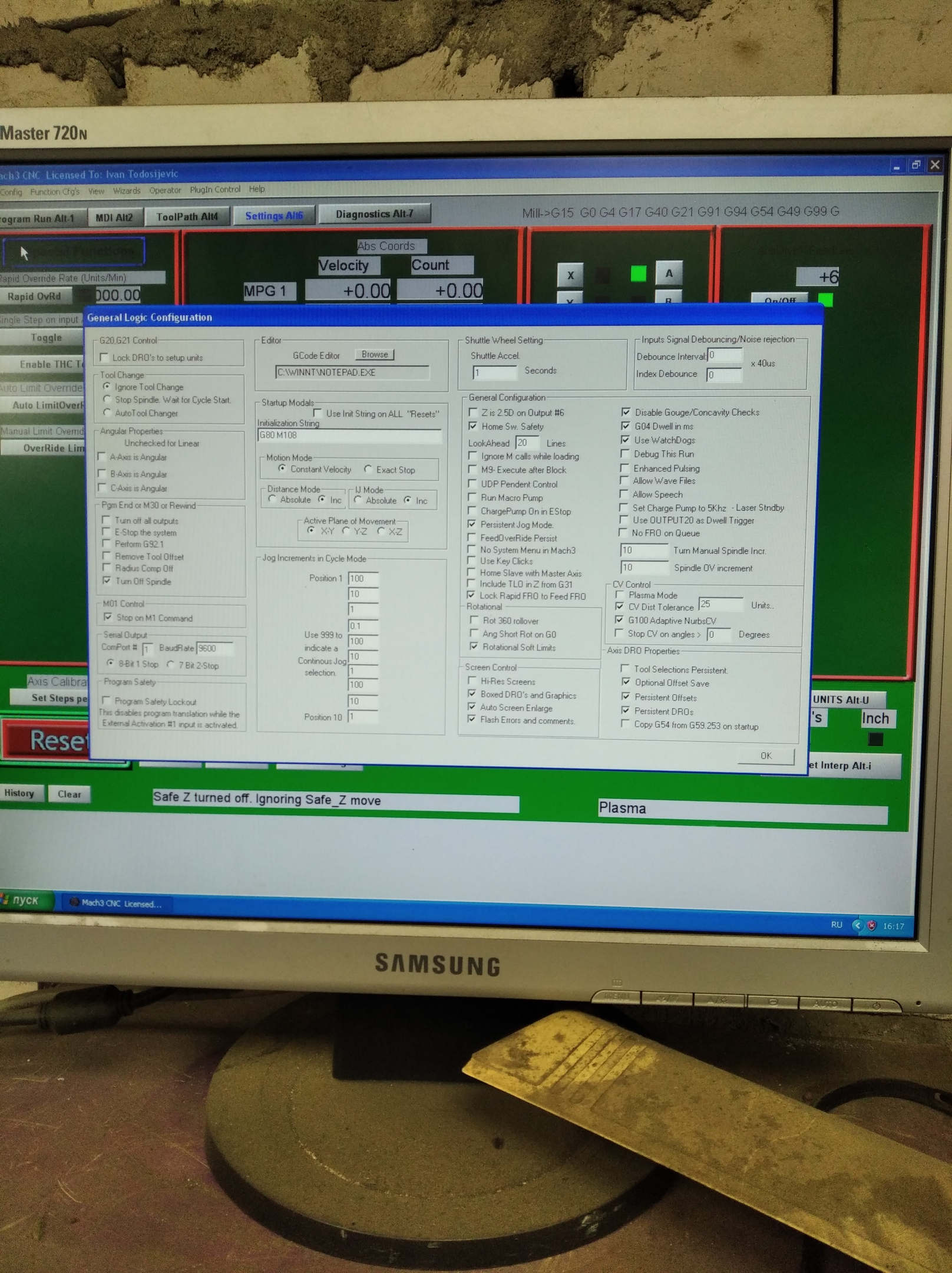Toggle Disable Gouge/Concavity Checks
This screenshot has width=952, height=1273.
[x=626, y=412]
